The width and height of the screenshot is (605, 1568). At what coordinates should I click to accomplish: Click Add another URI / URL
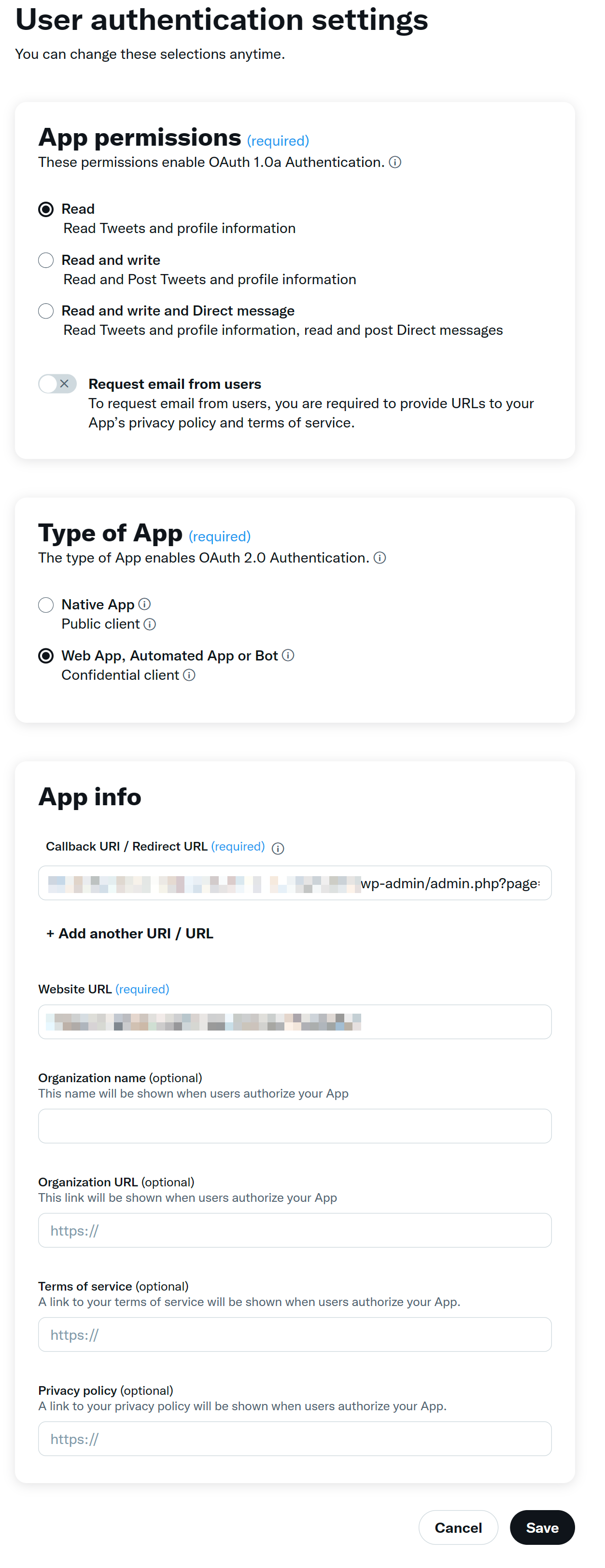pyautogui.click(x=130, y=933)
